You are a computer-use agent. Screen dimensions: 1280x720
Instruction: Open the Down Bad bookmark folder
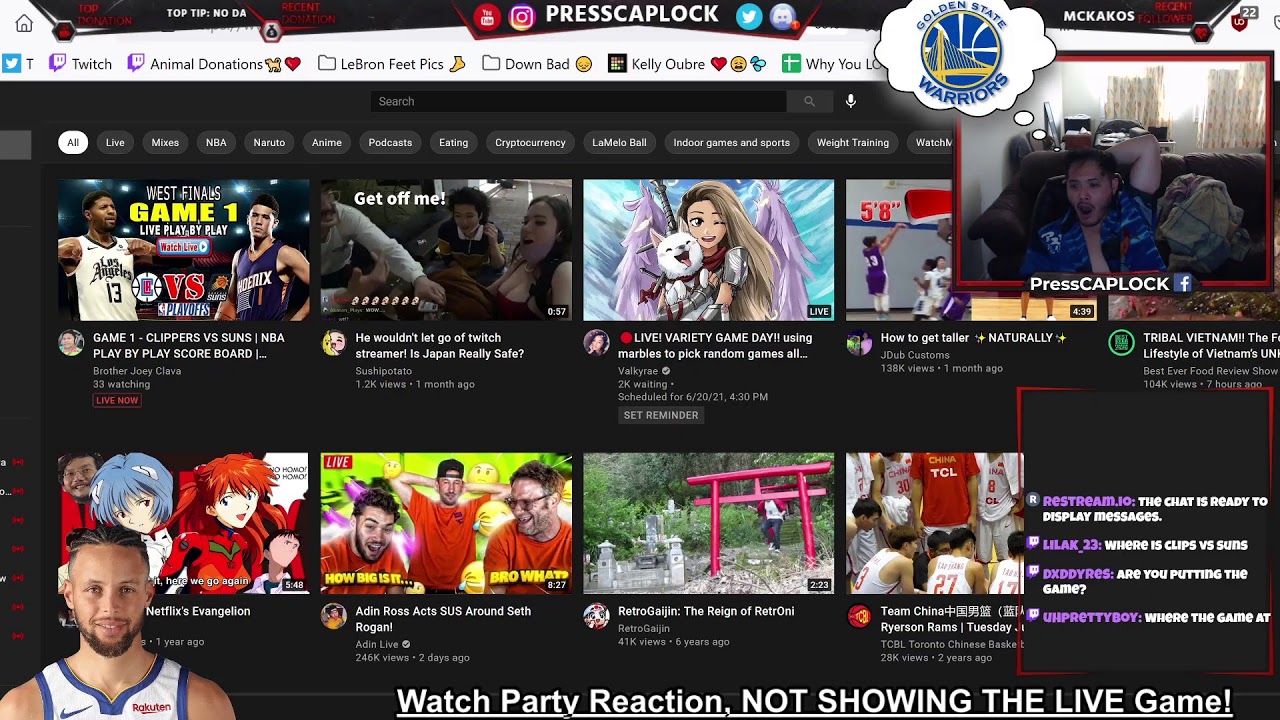point(537,64)
